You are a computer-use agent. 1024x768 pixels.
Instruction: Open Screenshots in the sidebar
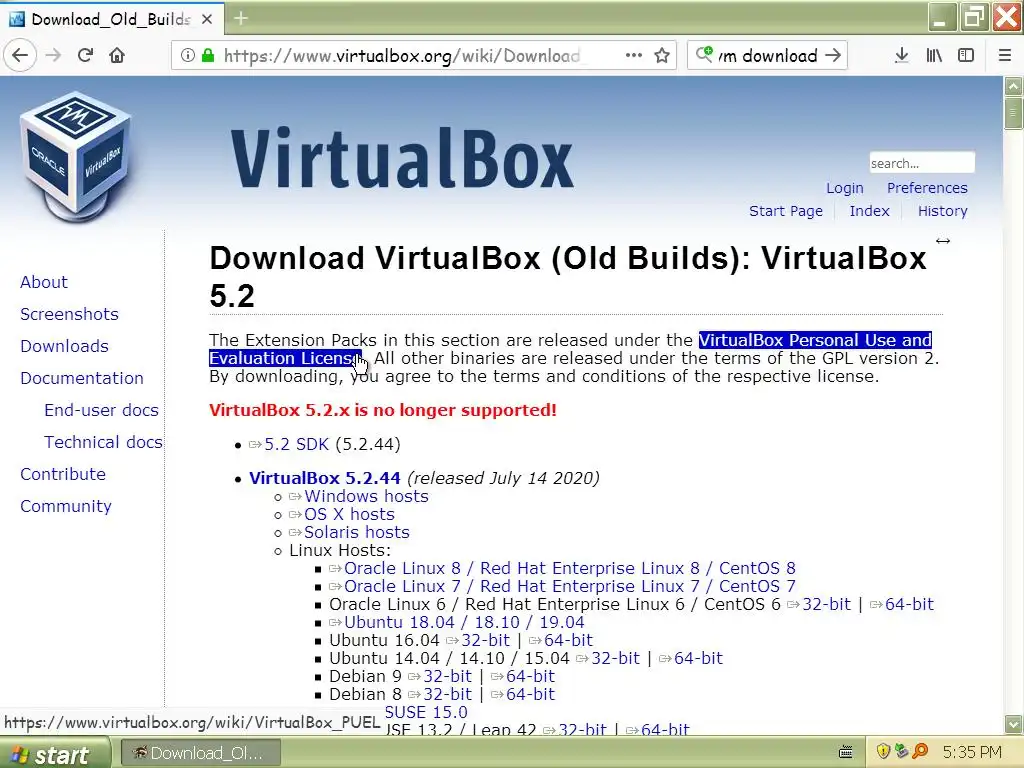(69, 314)
